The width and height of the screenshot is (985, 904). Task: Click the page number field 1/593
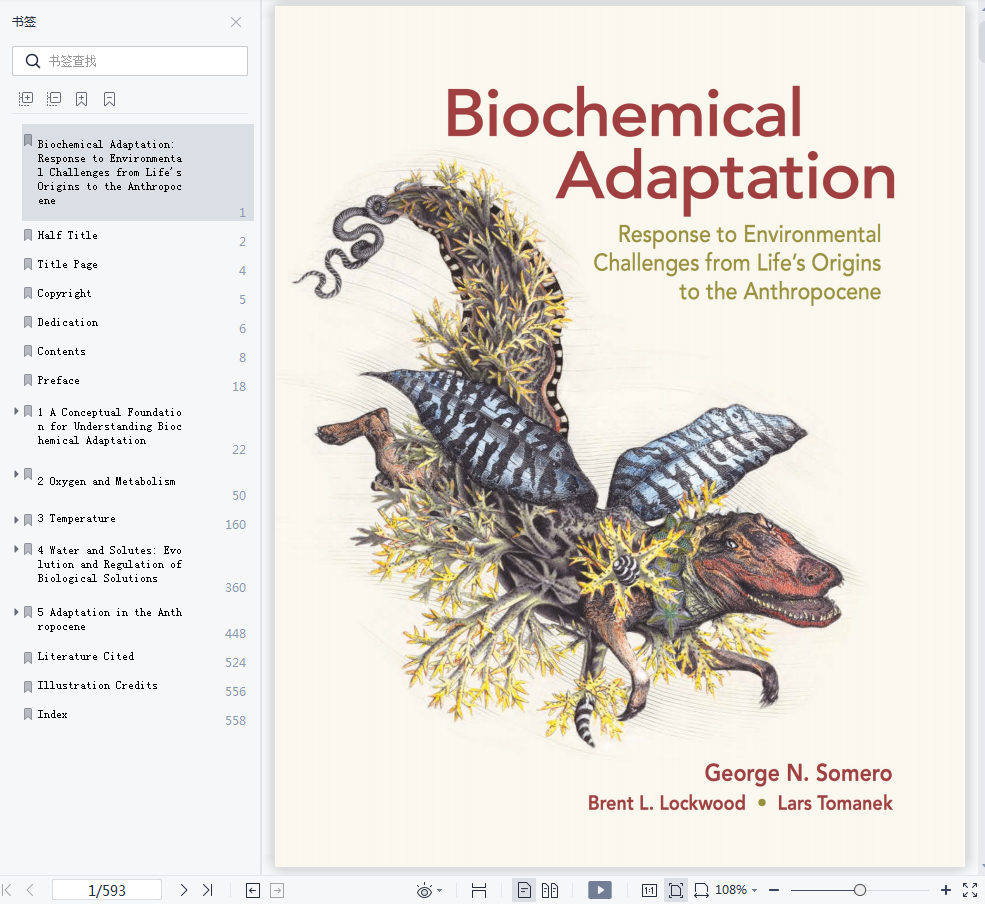tap(107, 890)
